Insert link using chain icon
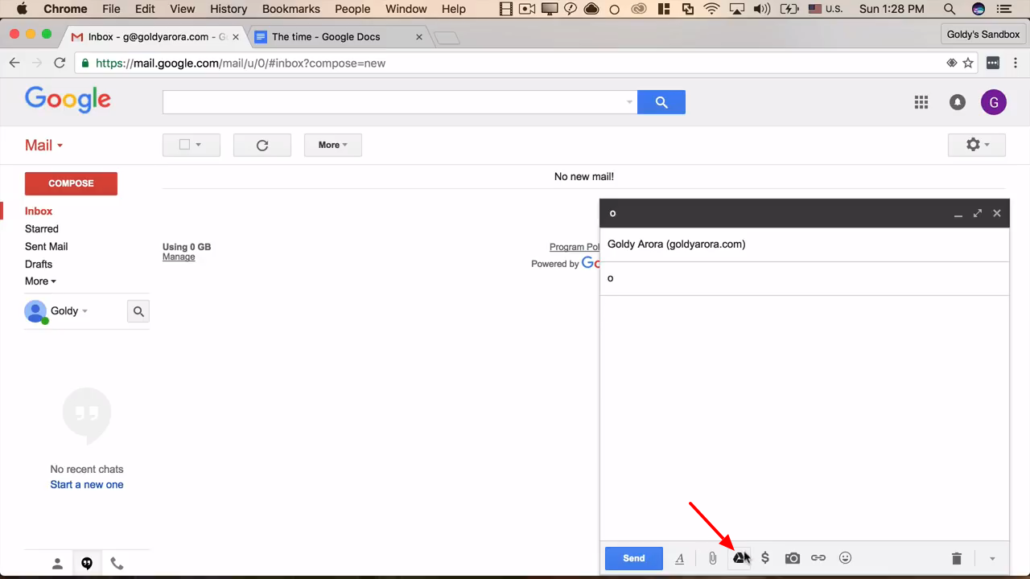The image size is (1030, 579). click(x=818, y=558)
